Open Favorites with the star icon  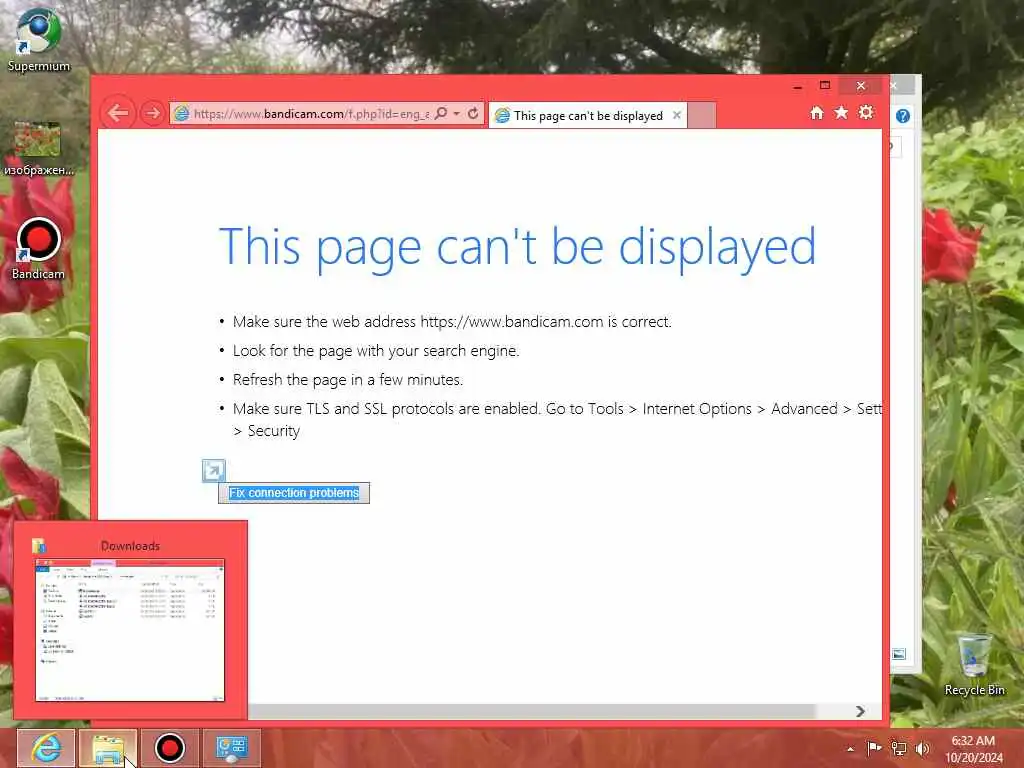pos(841,113)
